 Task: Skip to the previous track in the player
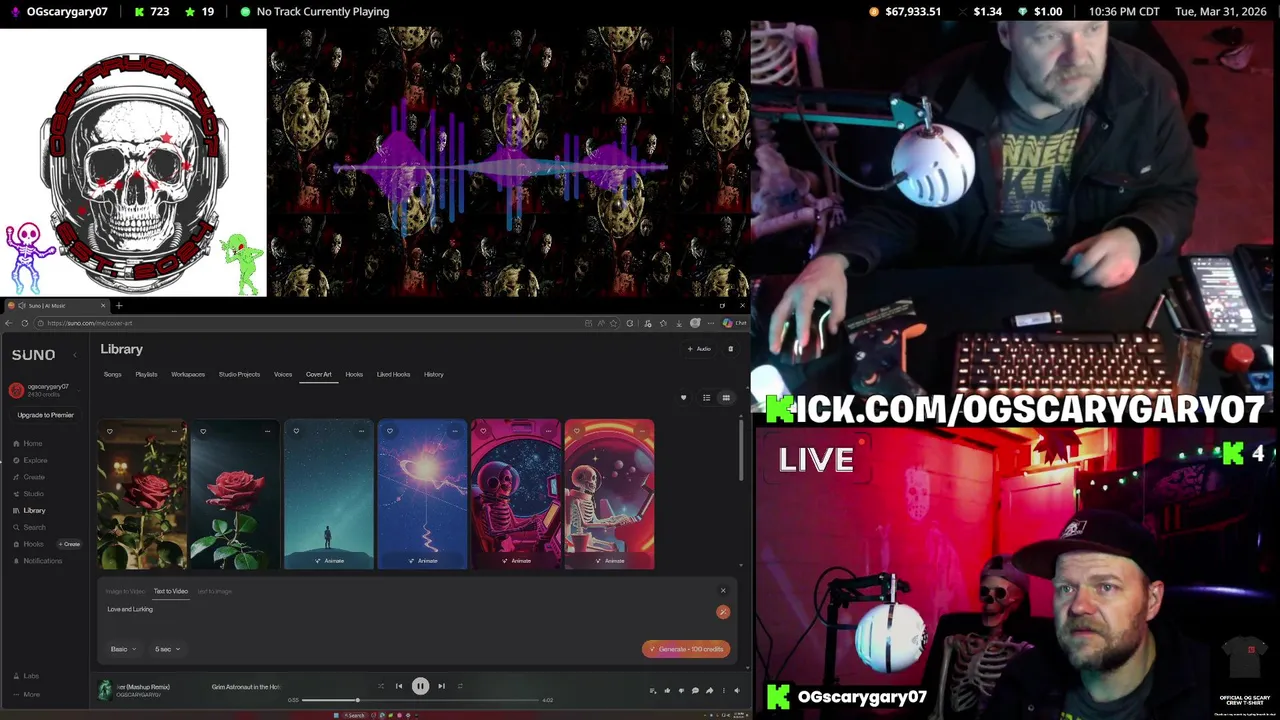pyautogui.click(x=398, y=686)
